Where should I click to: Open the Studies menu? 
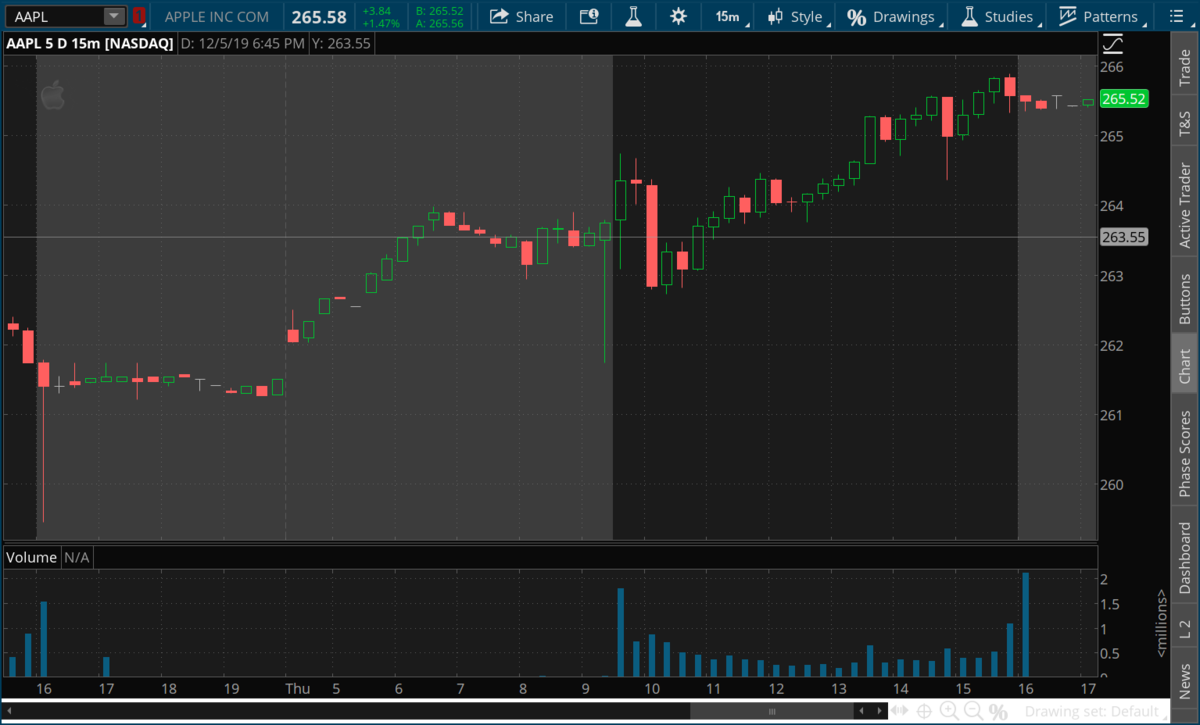point(998,16)
